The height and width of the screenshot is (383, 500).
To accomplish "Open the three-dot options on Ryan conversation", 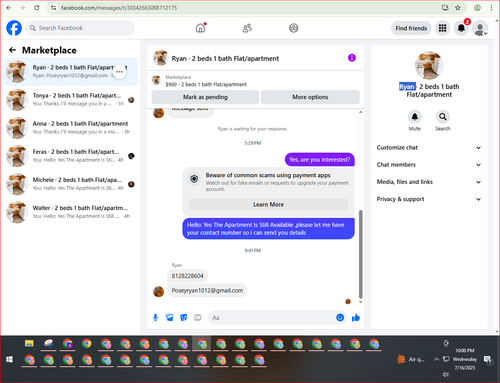I will 119,72.
